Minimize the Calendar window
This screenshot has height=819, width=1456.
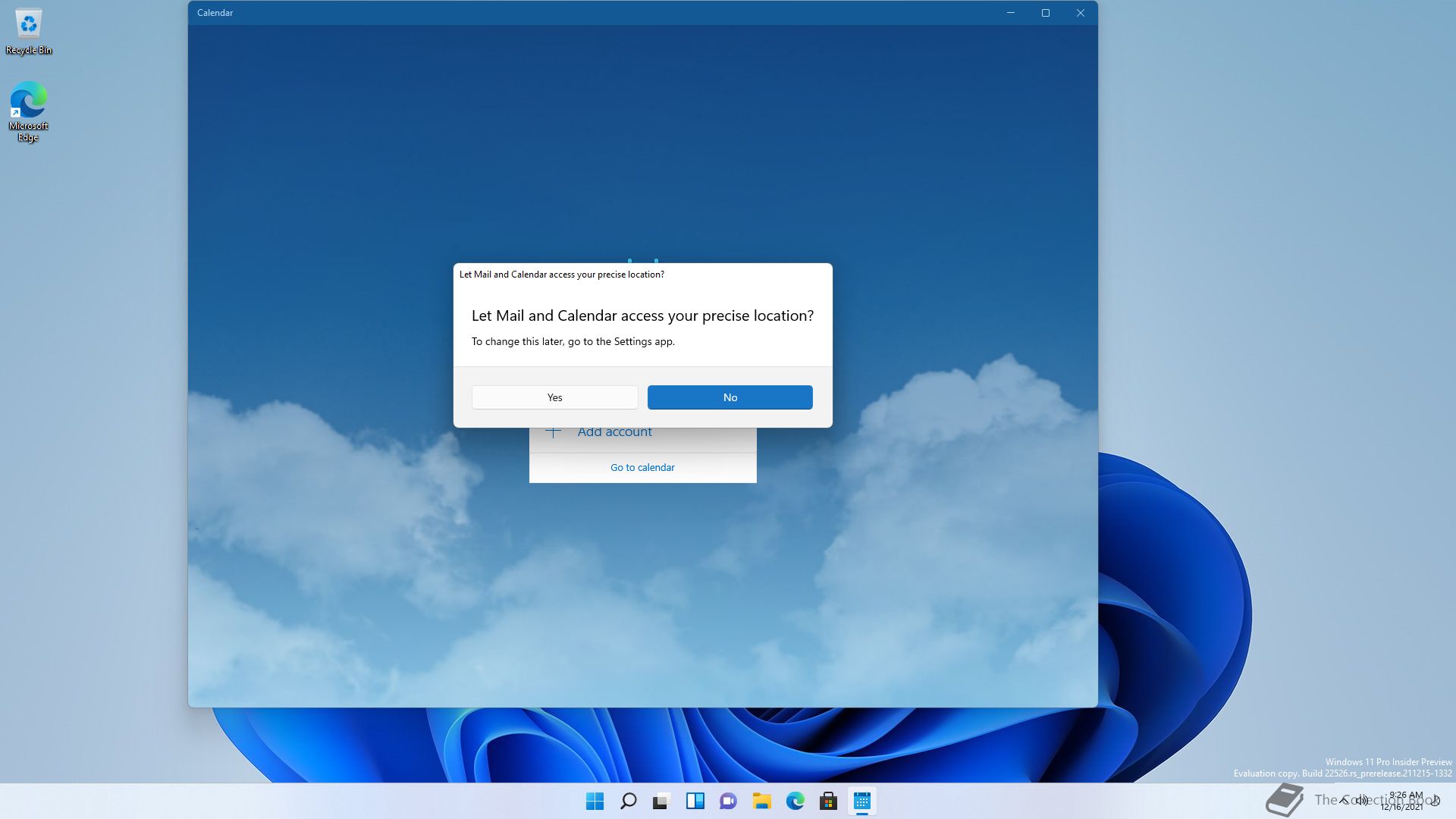1010,13
